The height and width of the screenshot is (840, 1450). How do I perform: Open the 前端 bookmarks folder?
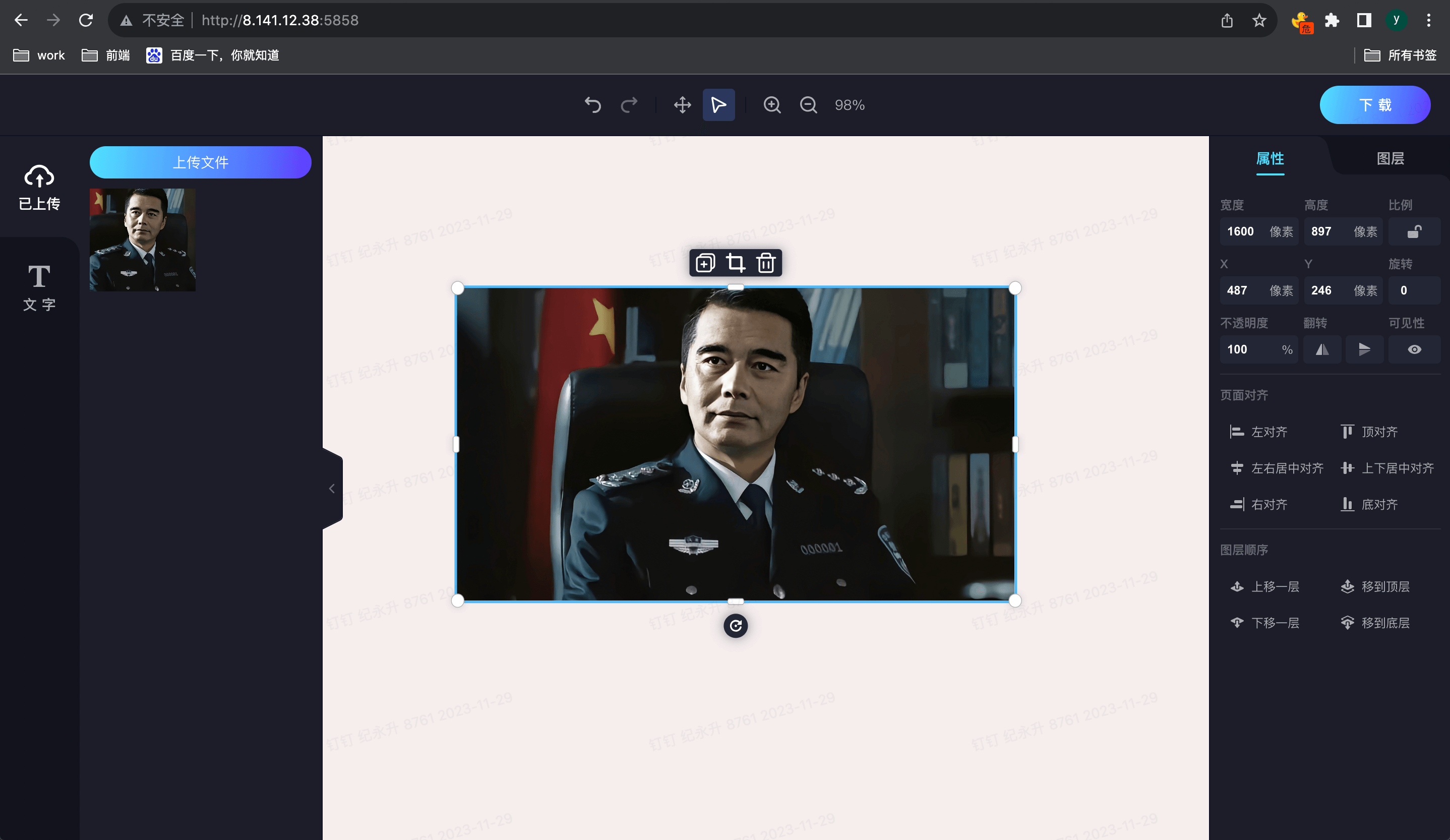[x=106, y=55]
